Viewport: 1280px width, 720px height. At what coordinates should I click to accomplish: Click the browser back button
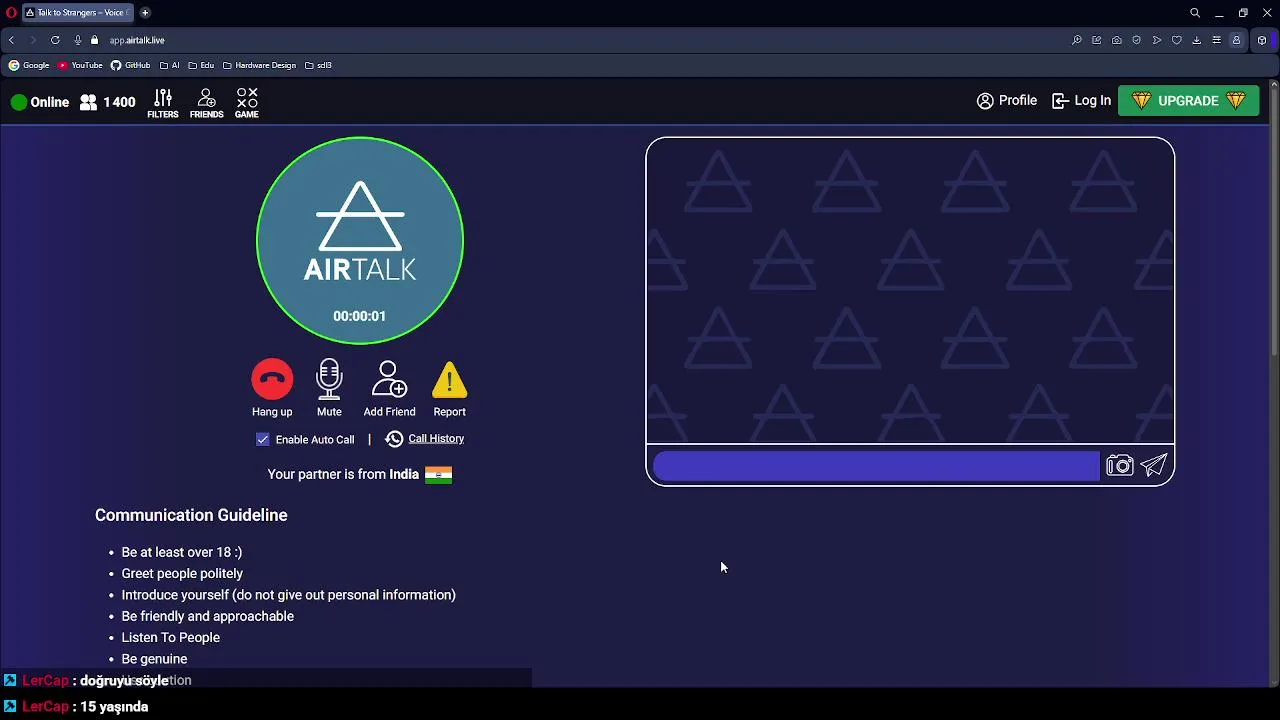tap(11, 40)
